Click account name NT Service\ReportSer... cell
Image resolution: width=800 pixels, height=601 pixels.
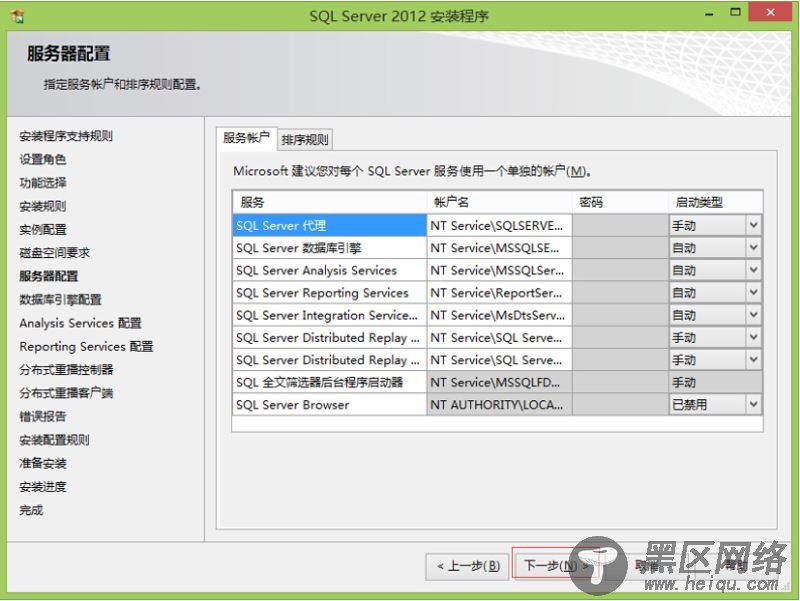(499, 292)
